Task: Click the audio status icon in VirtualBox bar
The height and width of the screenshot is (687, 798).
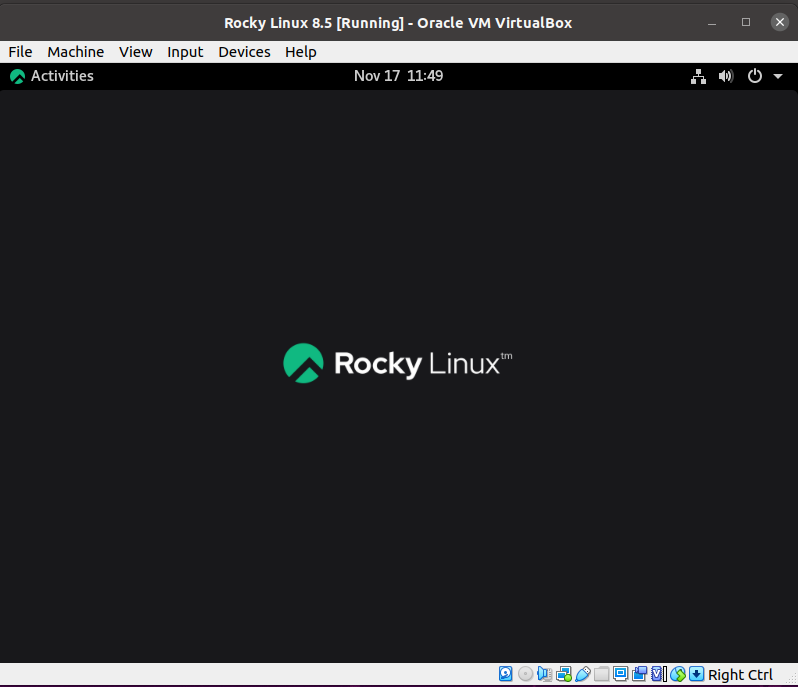Action: click(x=544, y=675)
